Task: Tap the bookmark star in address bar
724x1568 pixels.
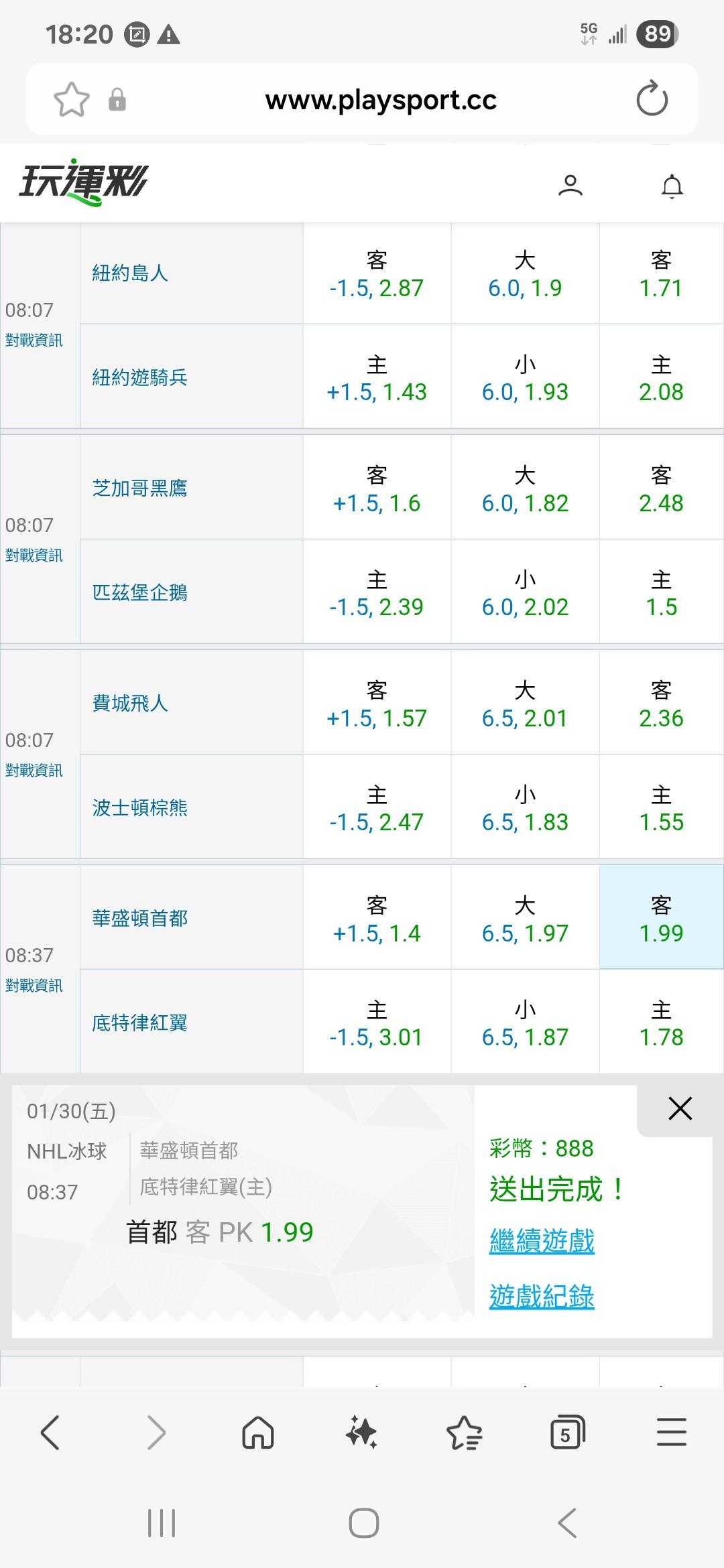Action: click(x=72, y=100)
